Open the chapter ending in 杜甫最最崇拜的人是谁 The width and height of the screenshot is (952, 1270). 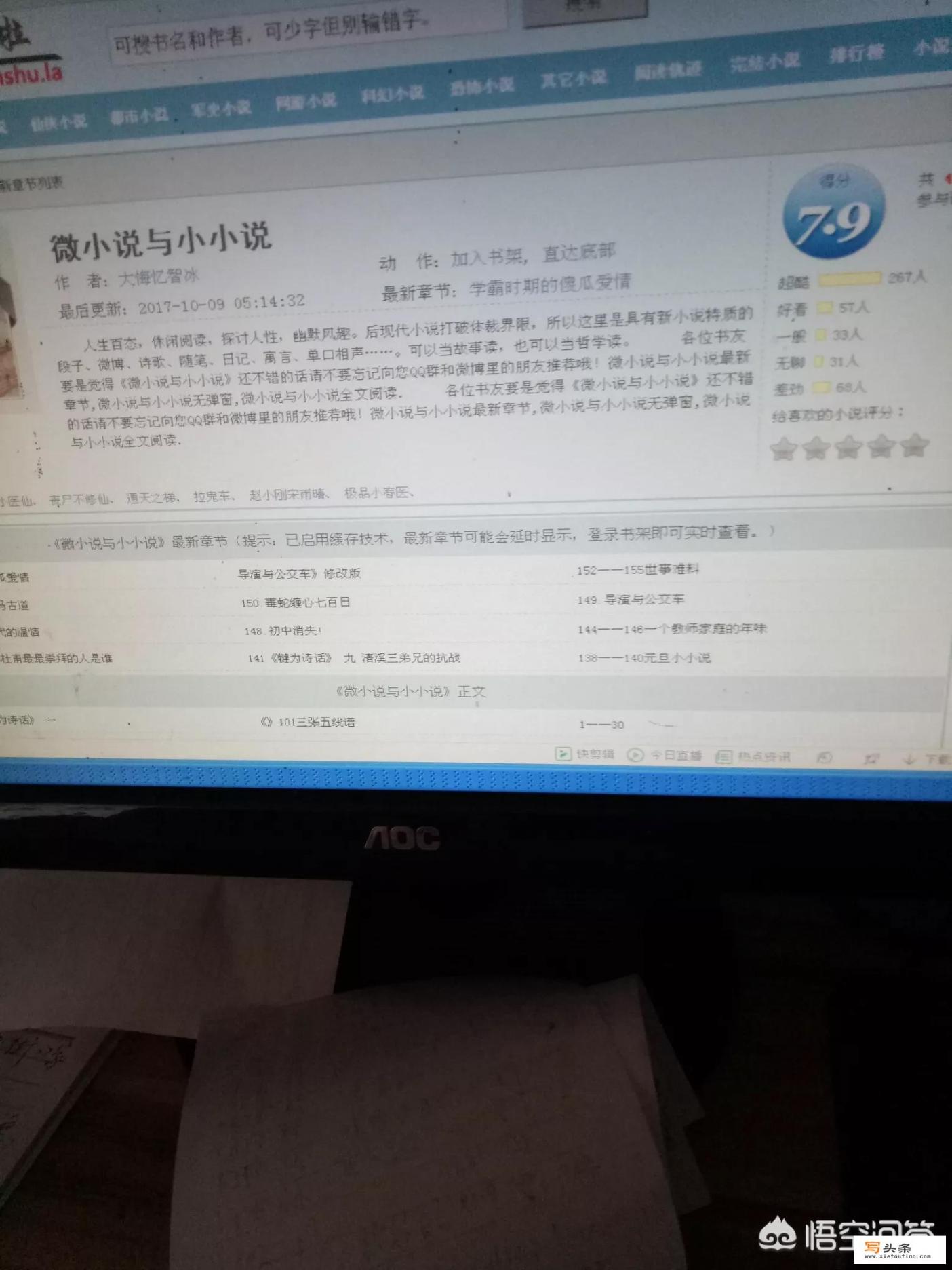[x=56, y=658]
